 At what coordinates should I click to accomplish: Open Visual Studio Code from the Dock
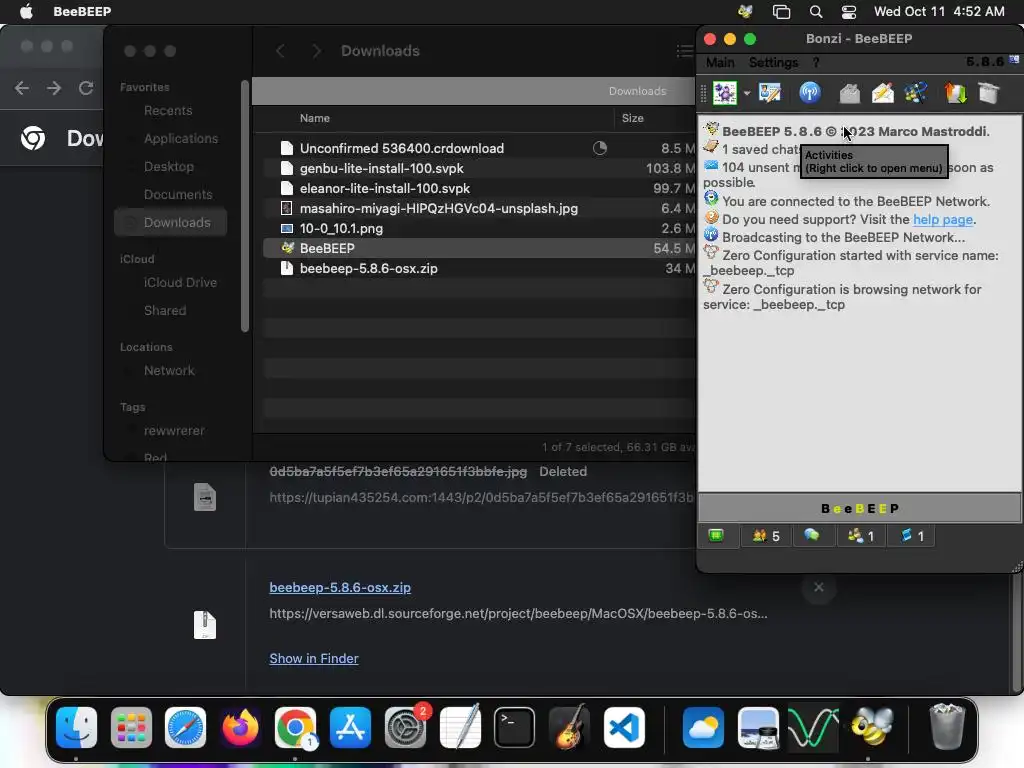624,728
